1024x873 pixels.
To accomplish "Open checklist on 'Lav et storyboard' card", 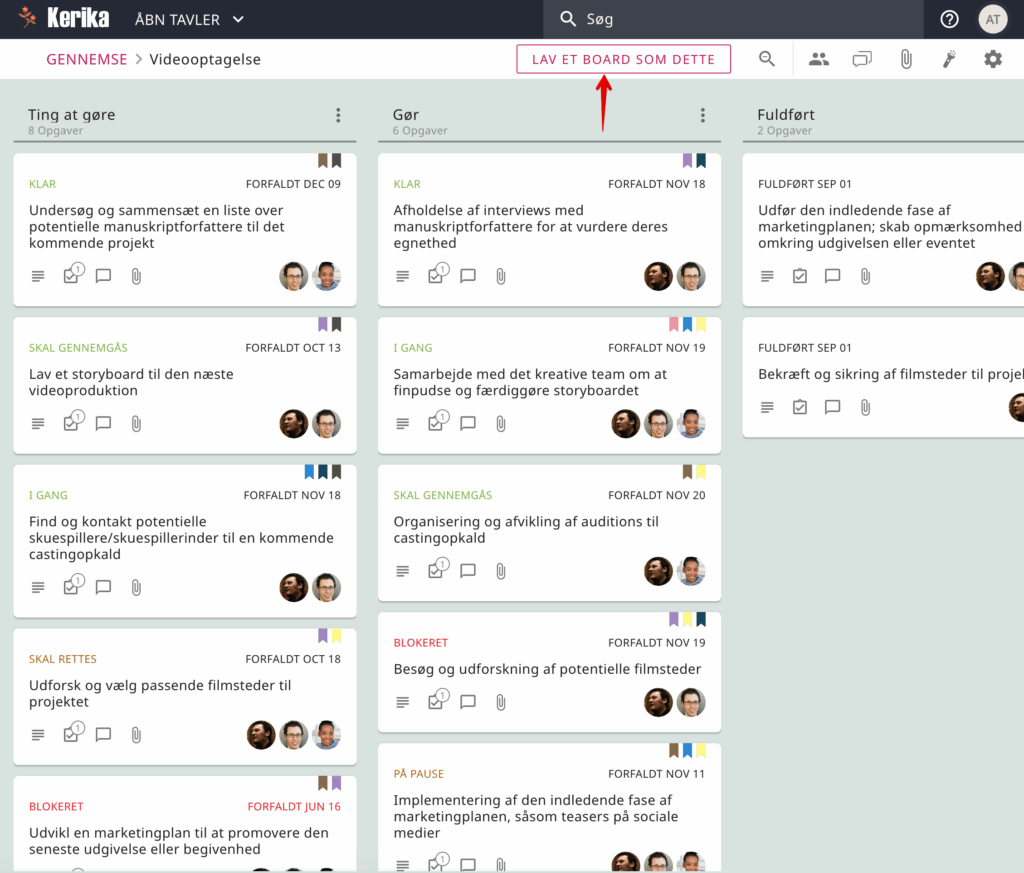I will pyautogui.click(x=71, y=424).
